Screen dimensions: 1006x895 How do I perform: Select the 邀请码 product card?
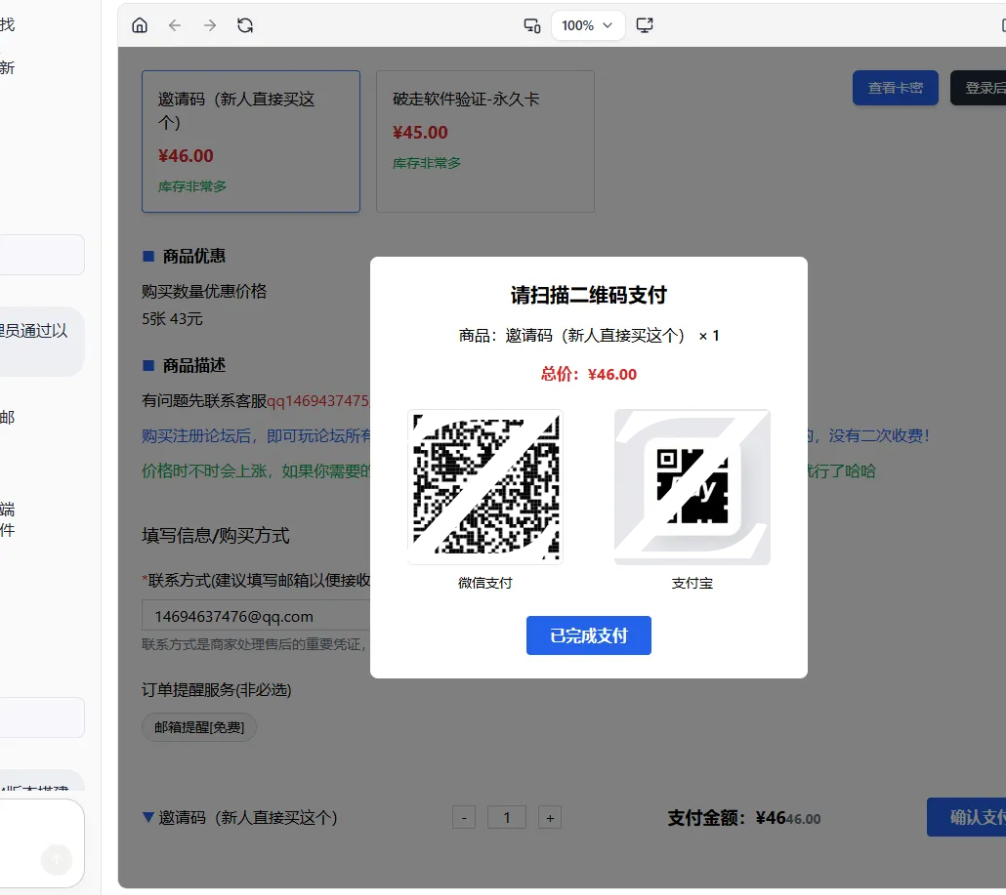click(x=250, y=141)
